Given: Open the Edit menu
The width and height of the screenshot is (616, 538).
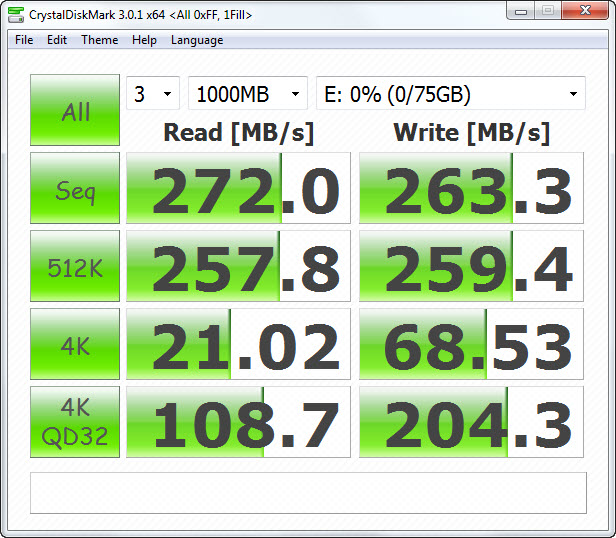Looking at the screenshot, I should pyautogui.click(x=57, y=40).
